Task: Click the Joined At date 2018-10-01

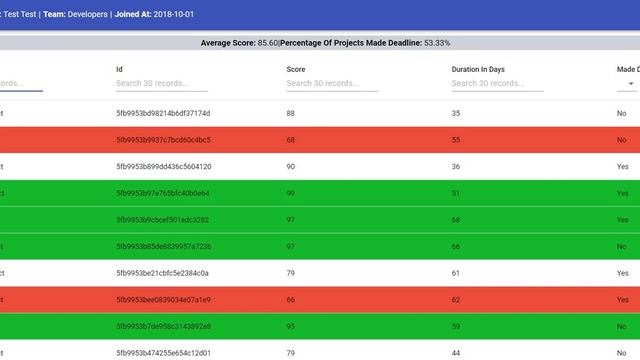Action: pos(173,14)
